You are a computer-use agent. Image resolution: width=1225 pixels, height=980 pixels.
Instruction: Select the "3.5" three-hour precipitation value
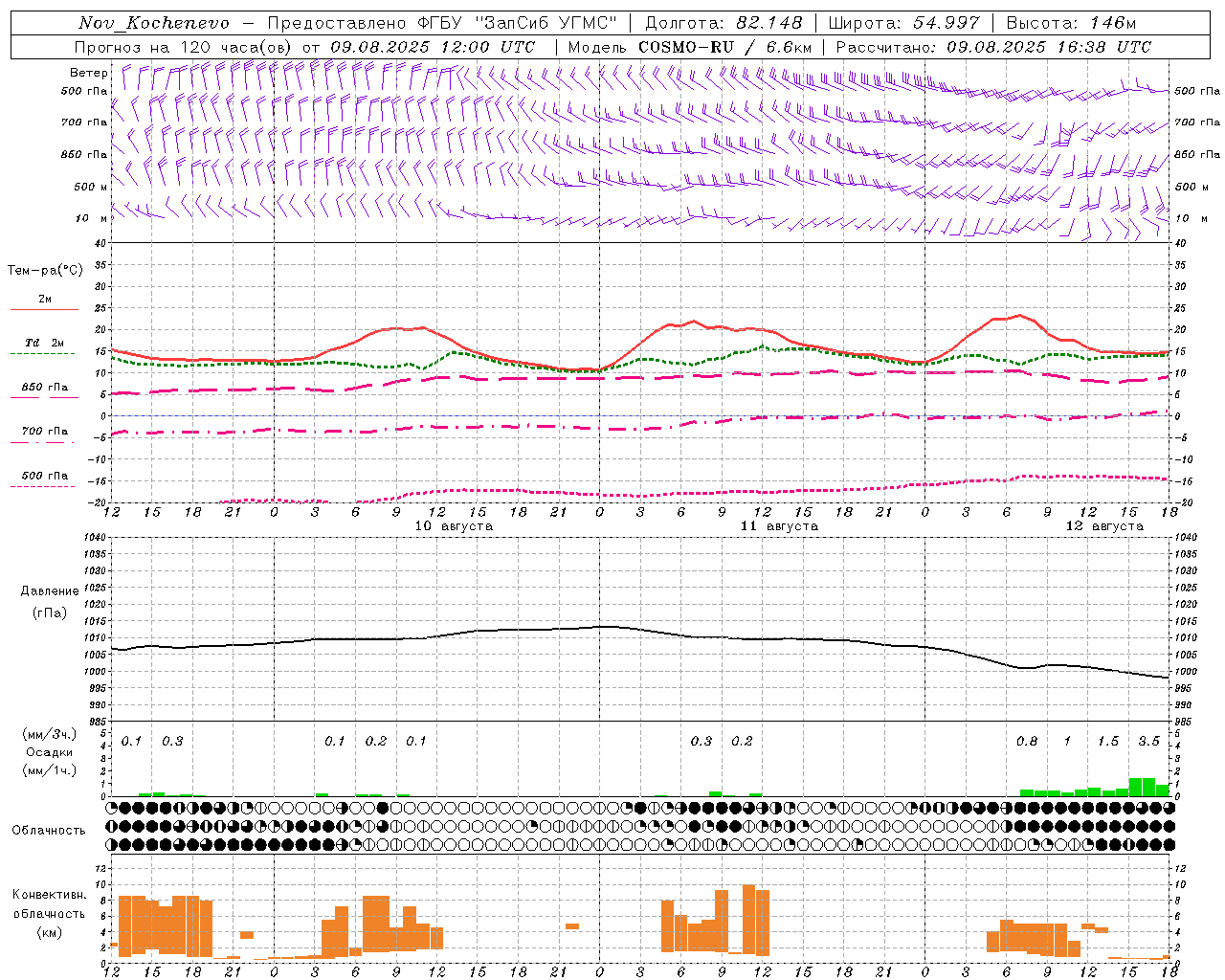1148,742
